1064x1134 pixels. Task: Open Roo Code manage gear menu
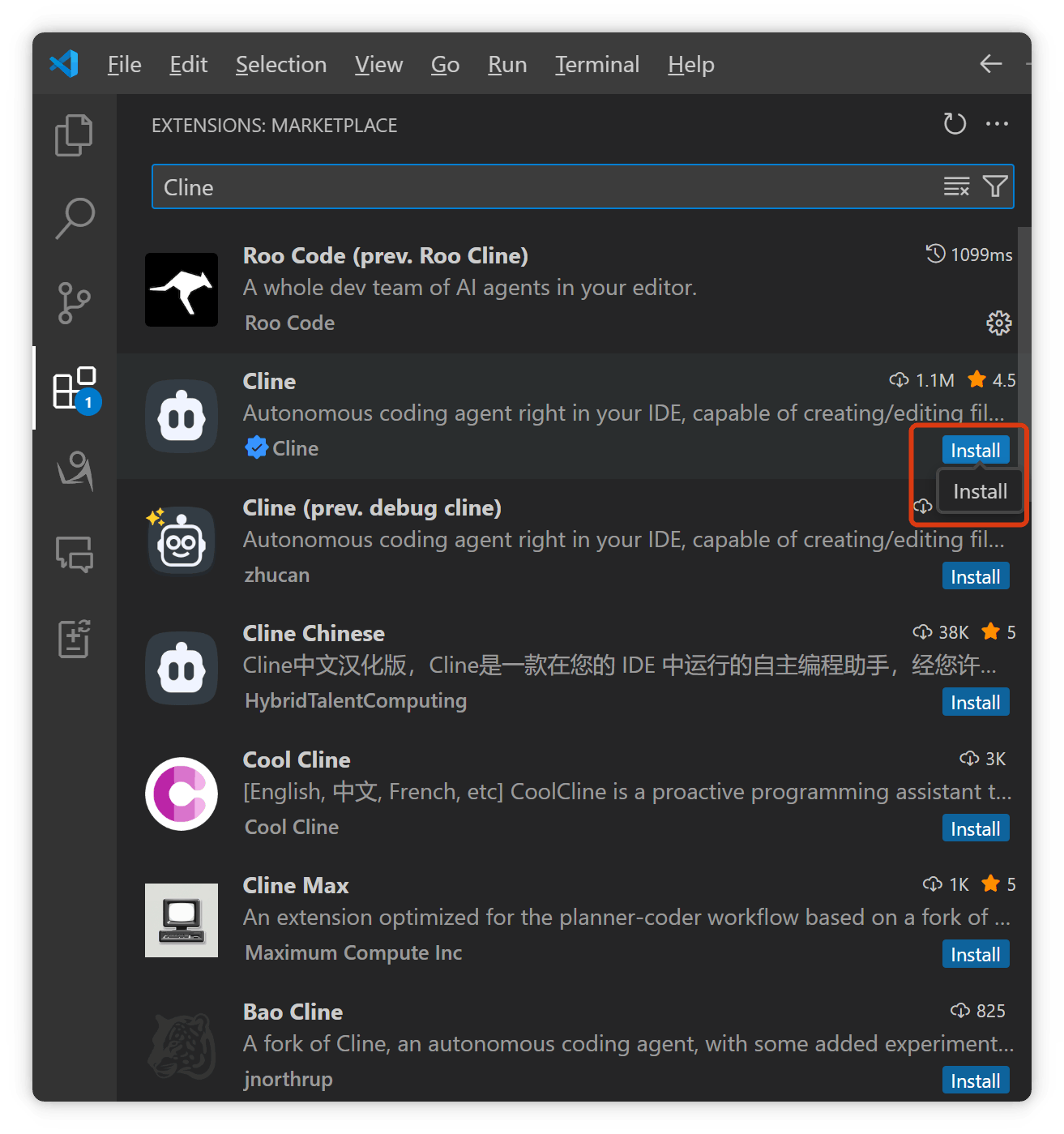[x=998, y=323]
